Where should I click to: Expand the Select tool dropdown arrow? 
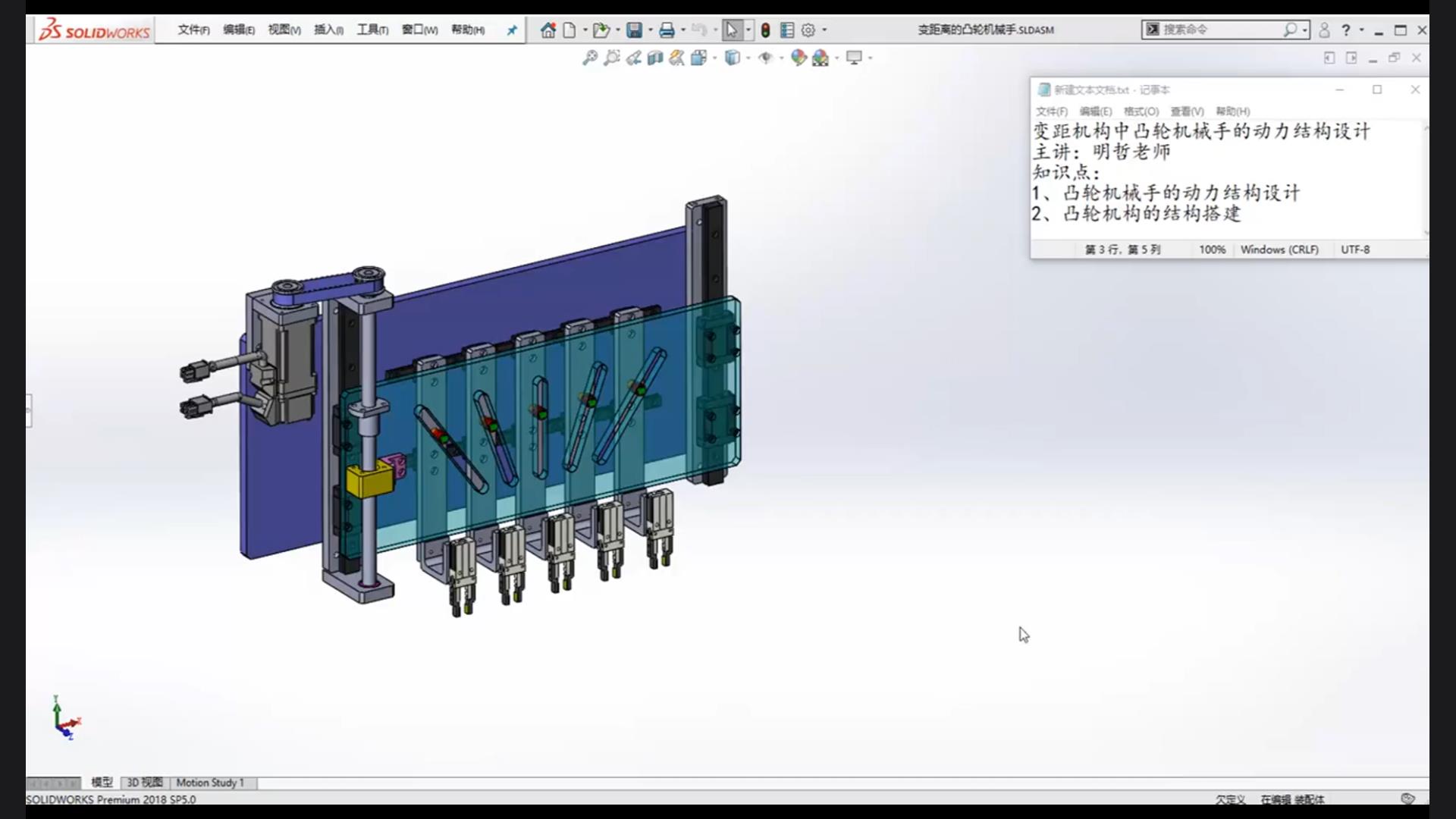(748, 30)
